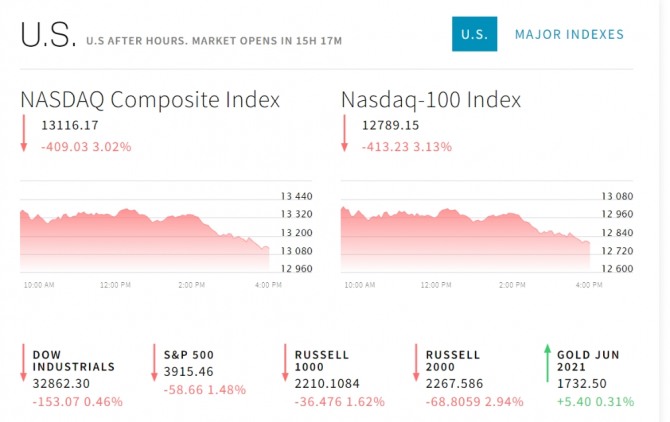Click the Nasdaq-100 red down arrow
The height and width of the screenshot is (422, 670).
tap(344, 133)
